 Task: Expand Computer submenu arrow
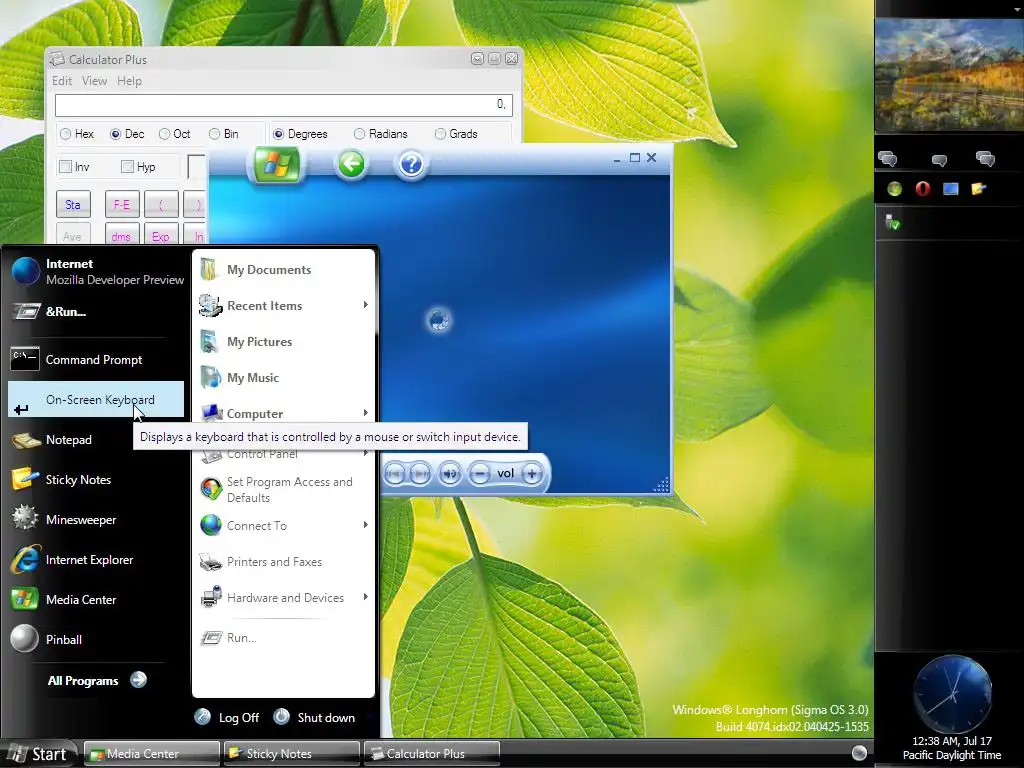point(366,413)
